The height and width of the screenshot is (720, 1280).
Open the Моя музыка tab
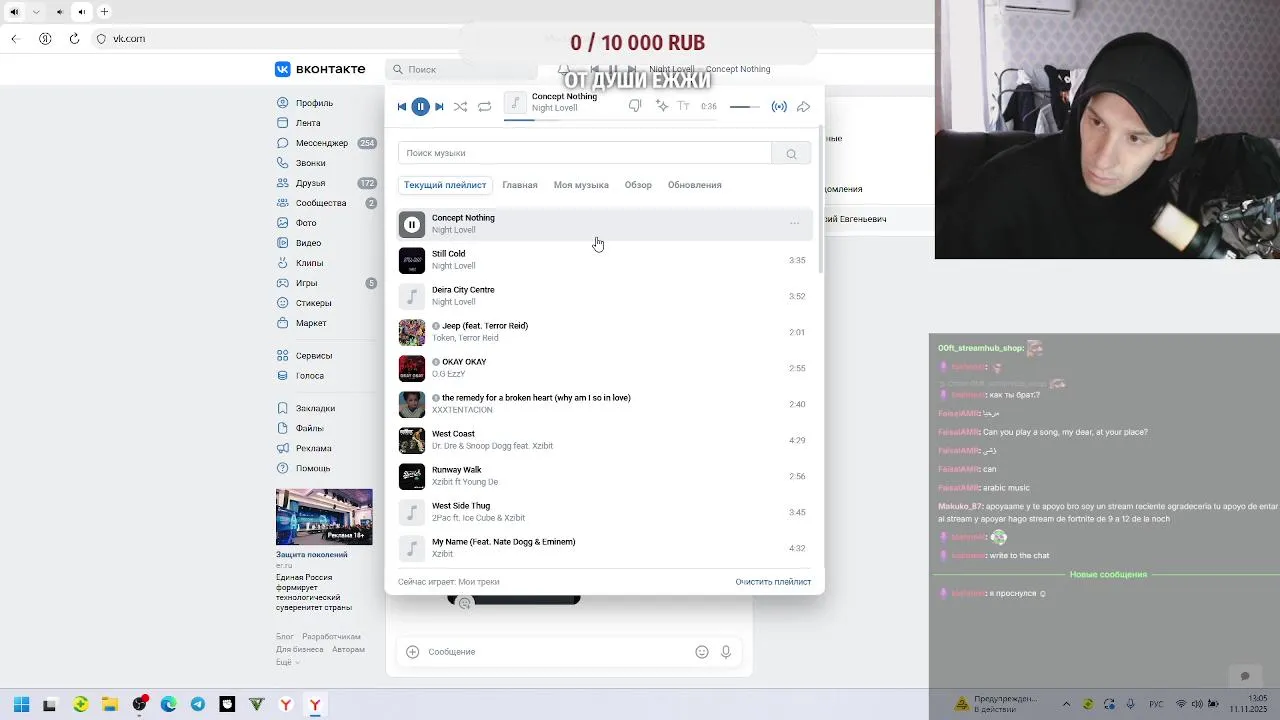pyautogui.click(x=581, y=185)
